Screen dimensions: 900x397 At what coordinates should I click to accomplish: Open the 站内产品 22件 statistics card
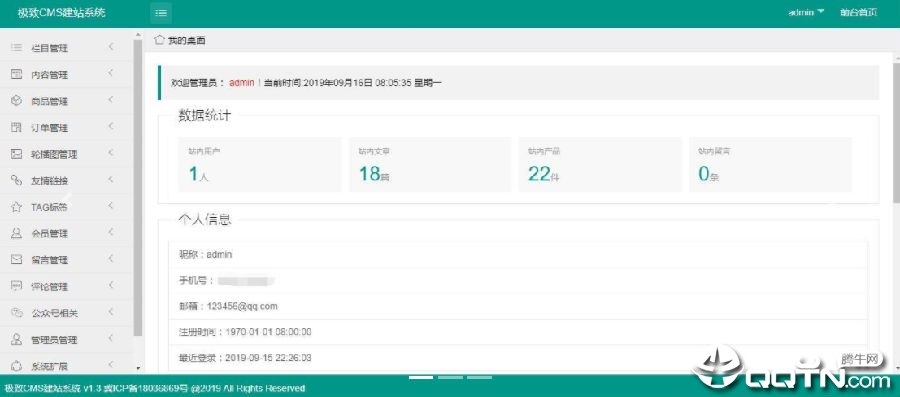pos(600,164)
